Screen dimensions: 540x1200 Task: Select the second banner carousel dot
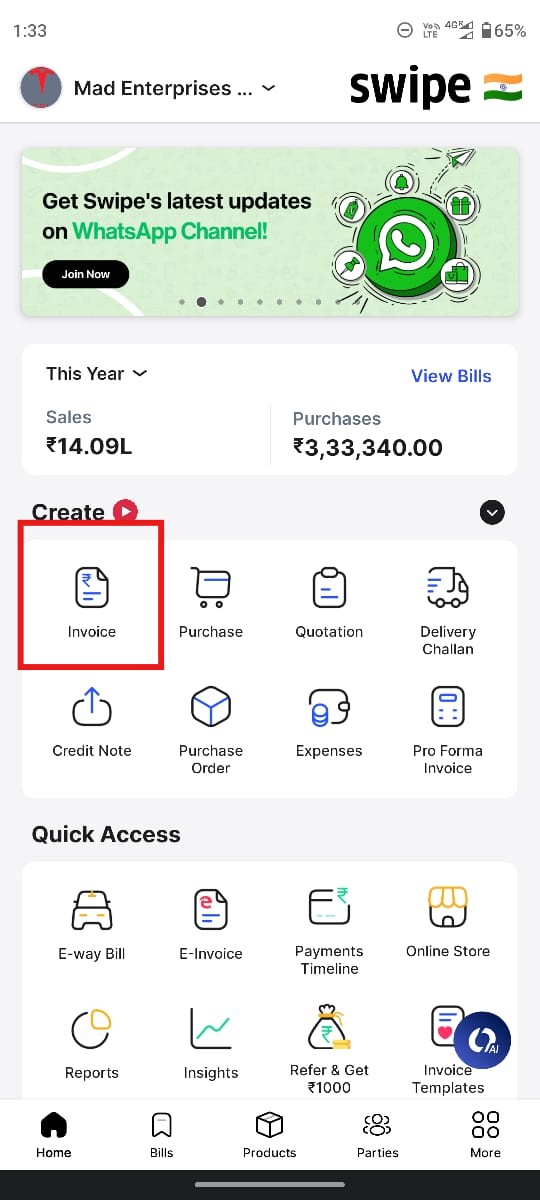coord(201,301)
